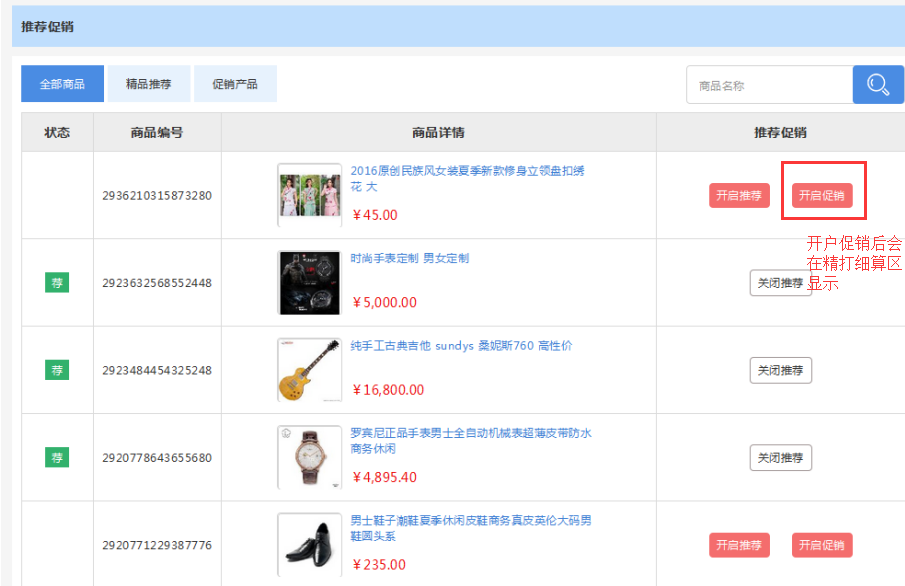Open the 罗宾尼正品手表 product link
Screen dimensions: 905x586
[471, 441]
